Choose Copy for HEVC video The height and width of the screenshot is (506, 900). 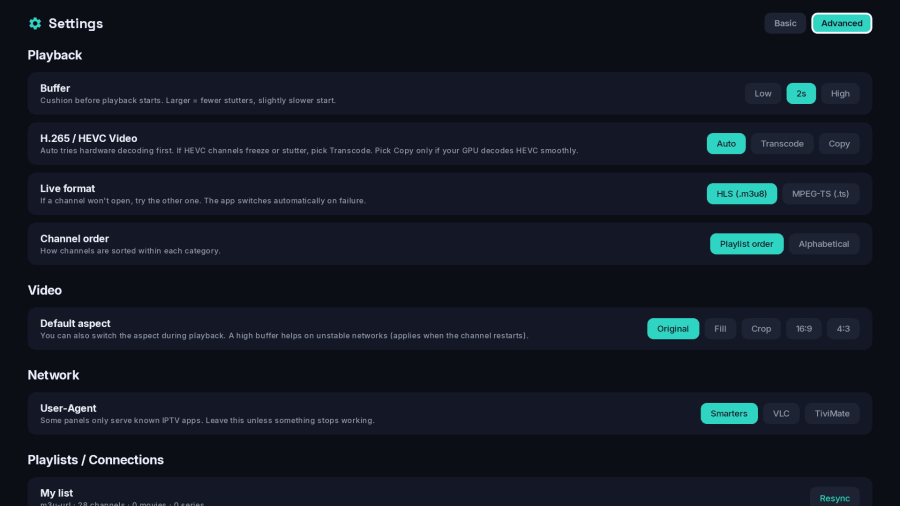click(x=839, y=143)
